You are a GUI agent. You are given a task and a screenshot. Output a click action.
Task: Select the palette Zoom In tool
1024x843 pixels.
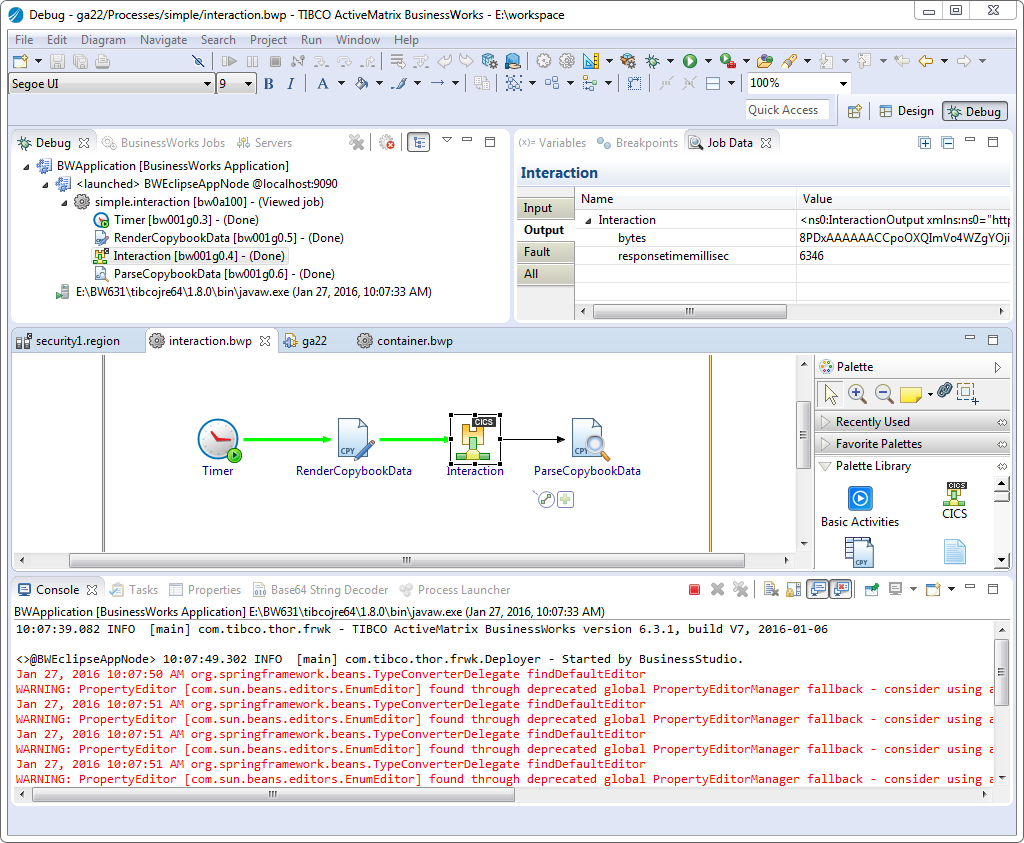(x=857, y=393)
